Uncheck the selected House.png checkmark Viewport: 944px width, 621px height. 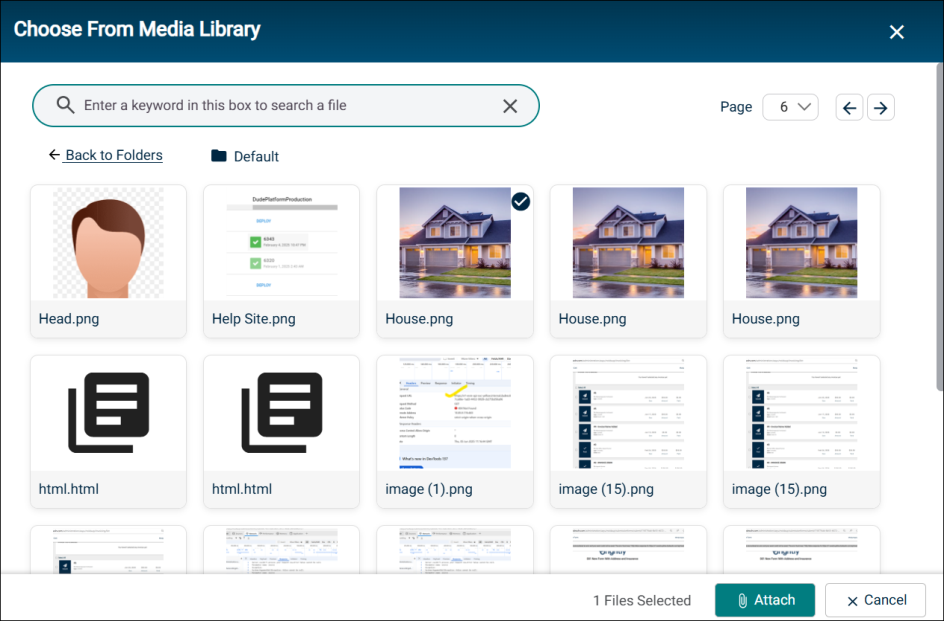[520, 202]
